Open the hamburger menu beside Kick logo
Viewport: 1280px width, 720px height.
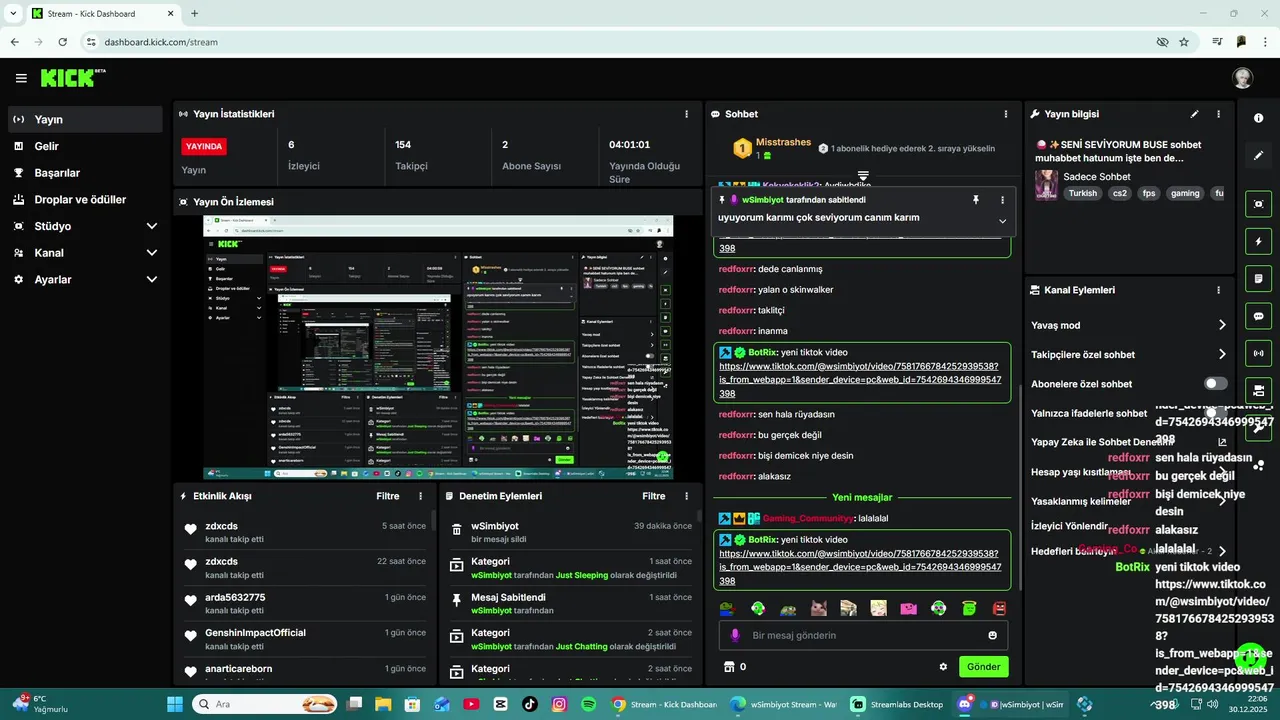click(21, 78)
